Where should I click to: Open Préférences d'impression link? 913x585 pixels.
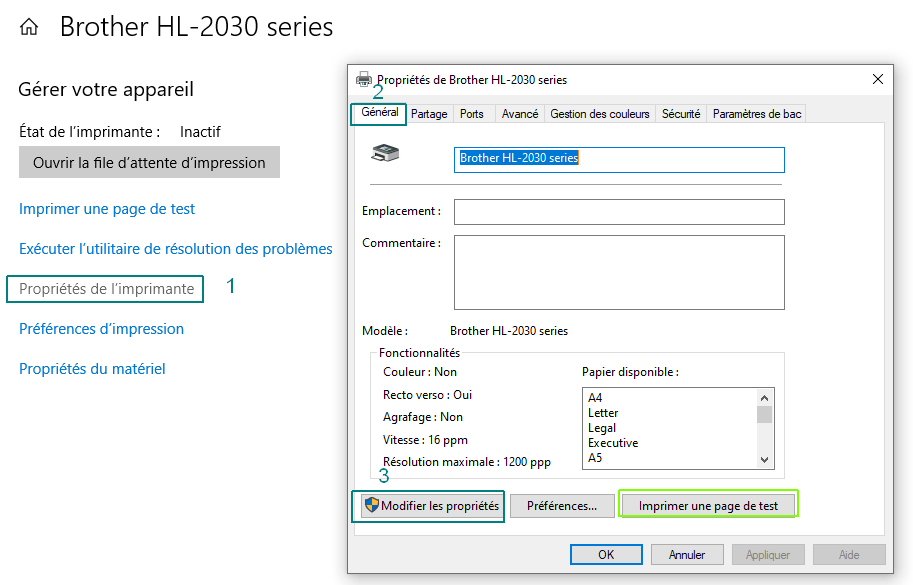tap(101, 329)
